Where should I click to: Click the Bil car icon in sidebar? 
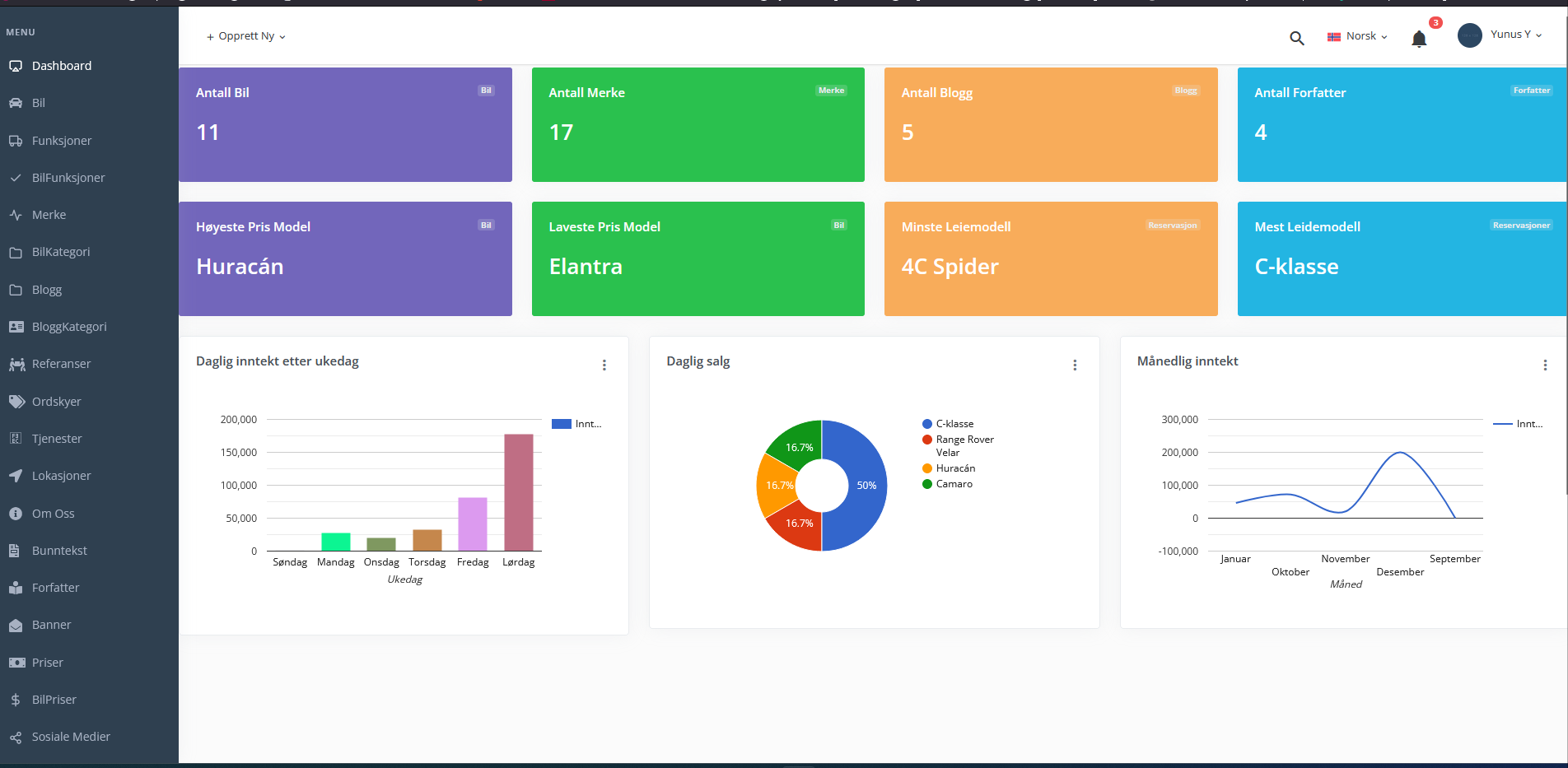(16, 103)
